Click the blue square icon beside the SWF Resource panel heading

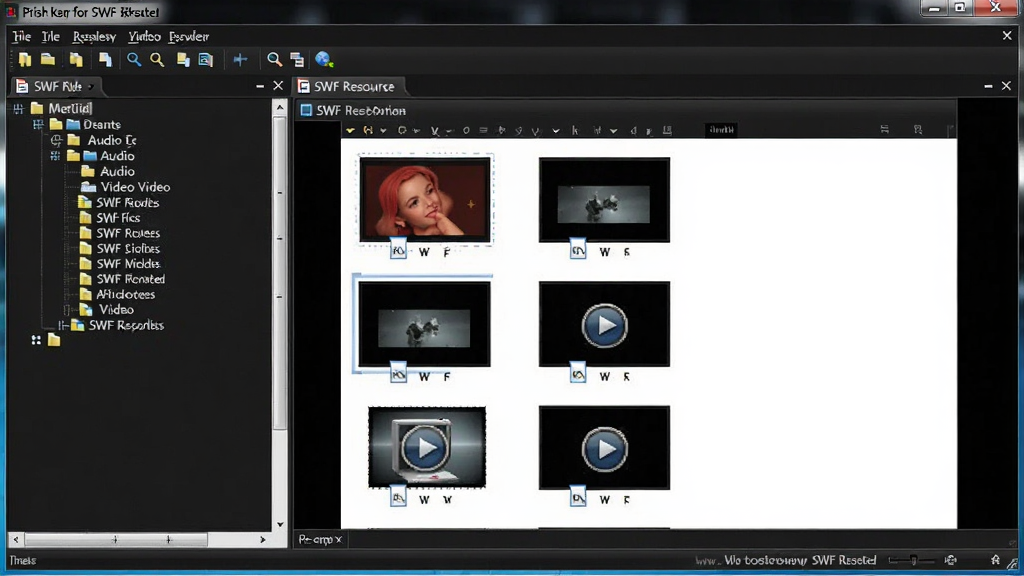click(x=306, y=110)
